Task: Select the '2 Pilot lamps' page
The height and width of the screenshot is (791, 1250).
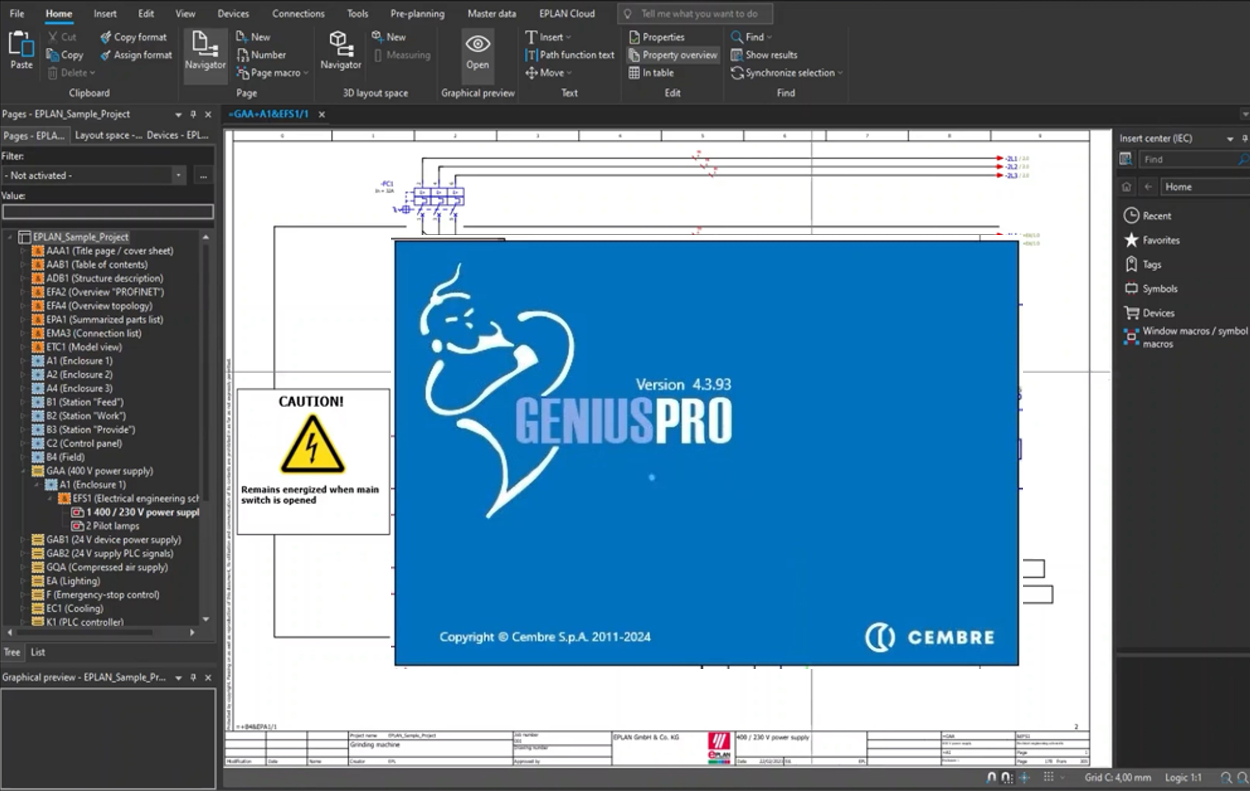Action: pos(111,526)
